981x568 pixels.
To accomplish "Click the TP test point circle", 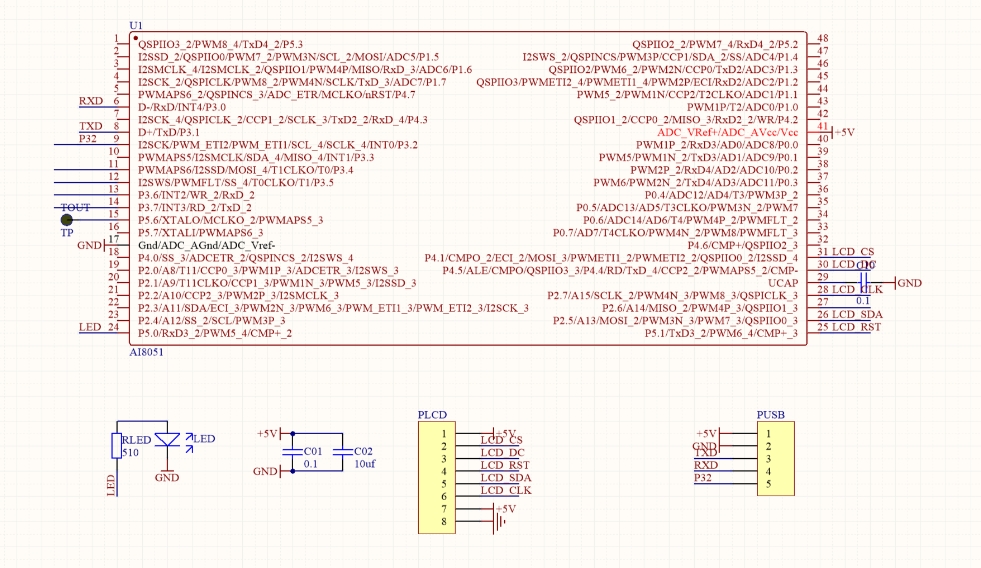I will tap(67, 220).
